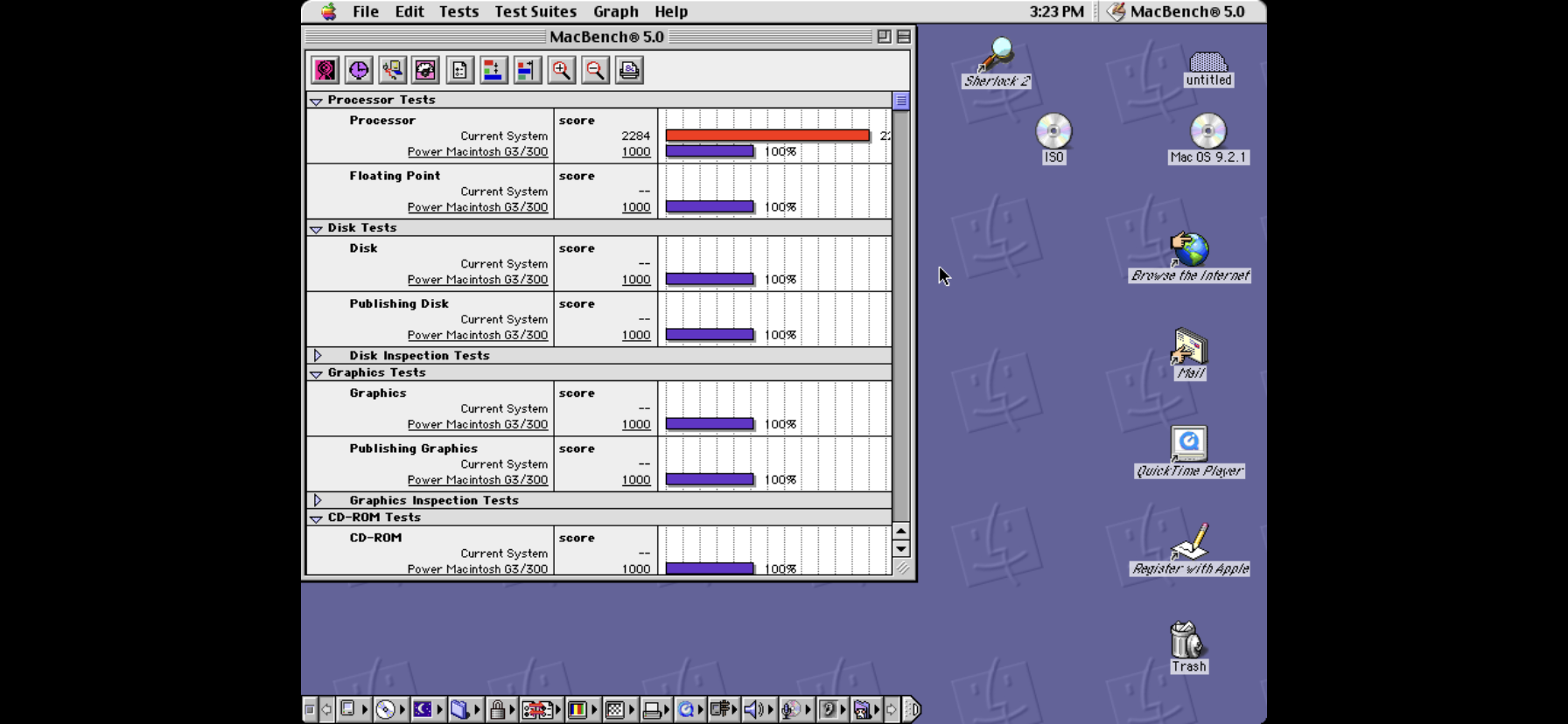Select the Register with Apple icon

[1190, 550]
